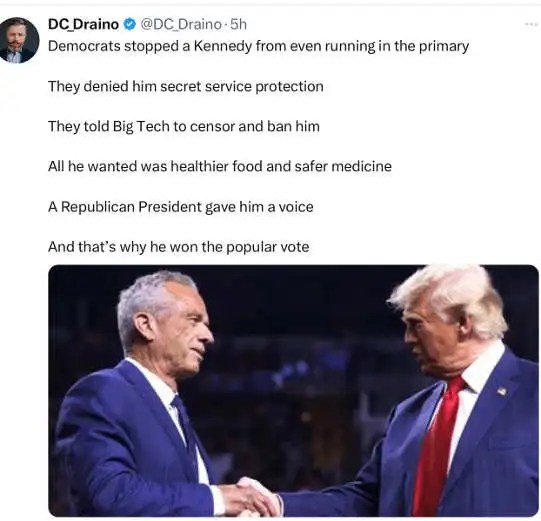Click the popular vote sentence
This screenshot has width=541, height=521.
coord(178,247)
